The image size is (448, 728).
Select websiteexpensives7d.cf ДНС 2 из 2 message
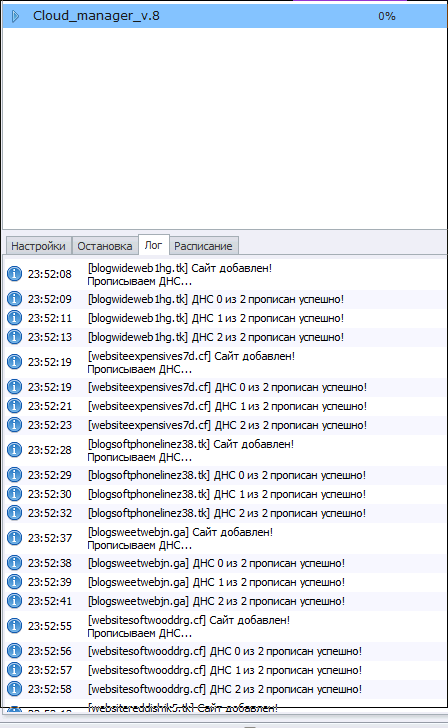point(227,425)
